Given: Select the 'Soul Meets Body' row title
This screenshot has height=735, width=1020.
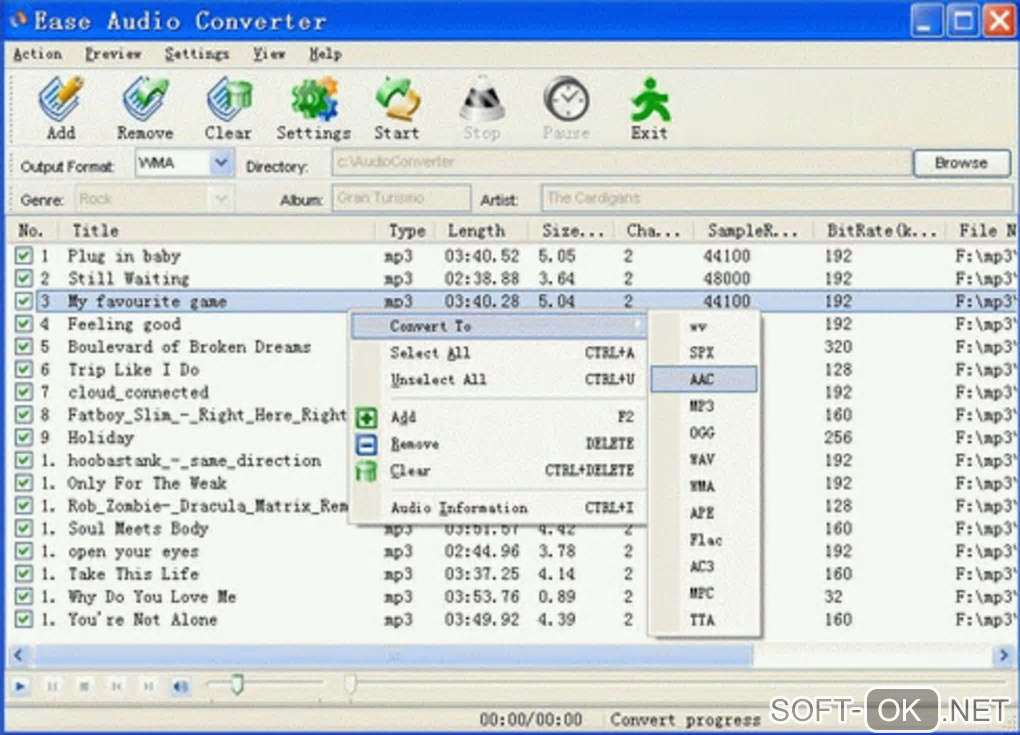Looking at the screenshot, I should pyautogui.click(x=138, y=528).
